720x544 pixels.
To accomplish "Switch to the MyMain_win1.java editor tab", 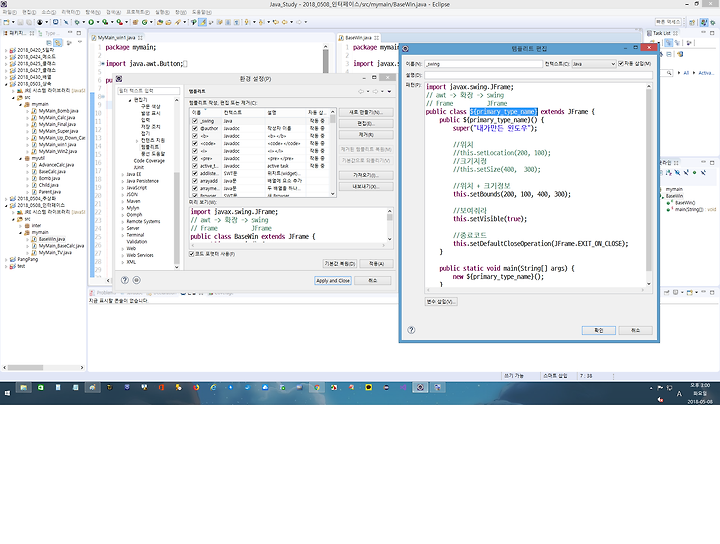I will pyautogui.click(x=116, y=38).
